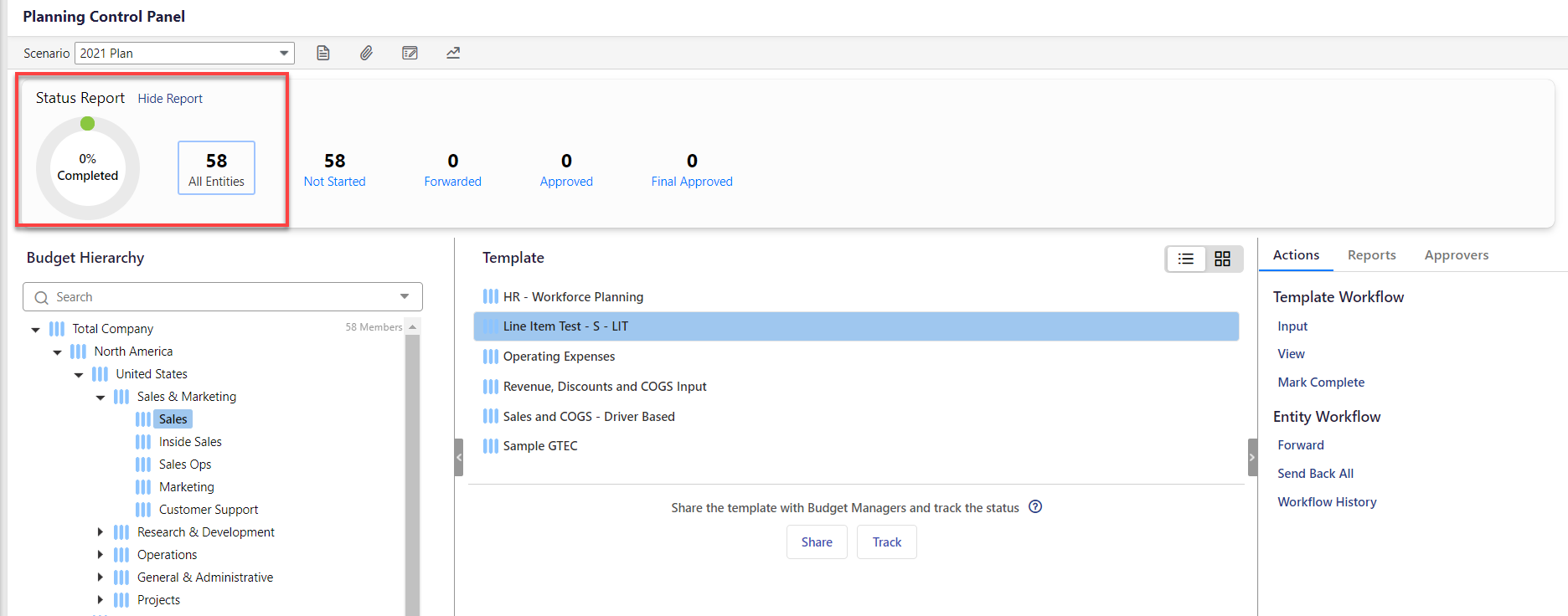The width and height of the screenshot is (1568, 616).
Task: Expand the Operations node
Action: point(101,555)
